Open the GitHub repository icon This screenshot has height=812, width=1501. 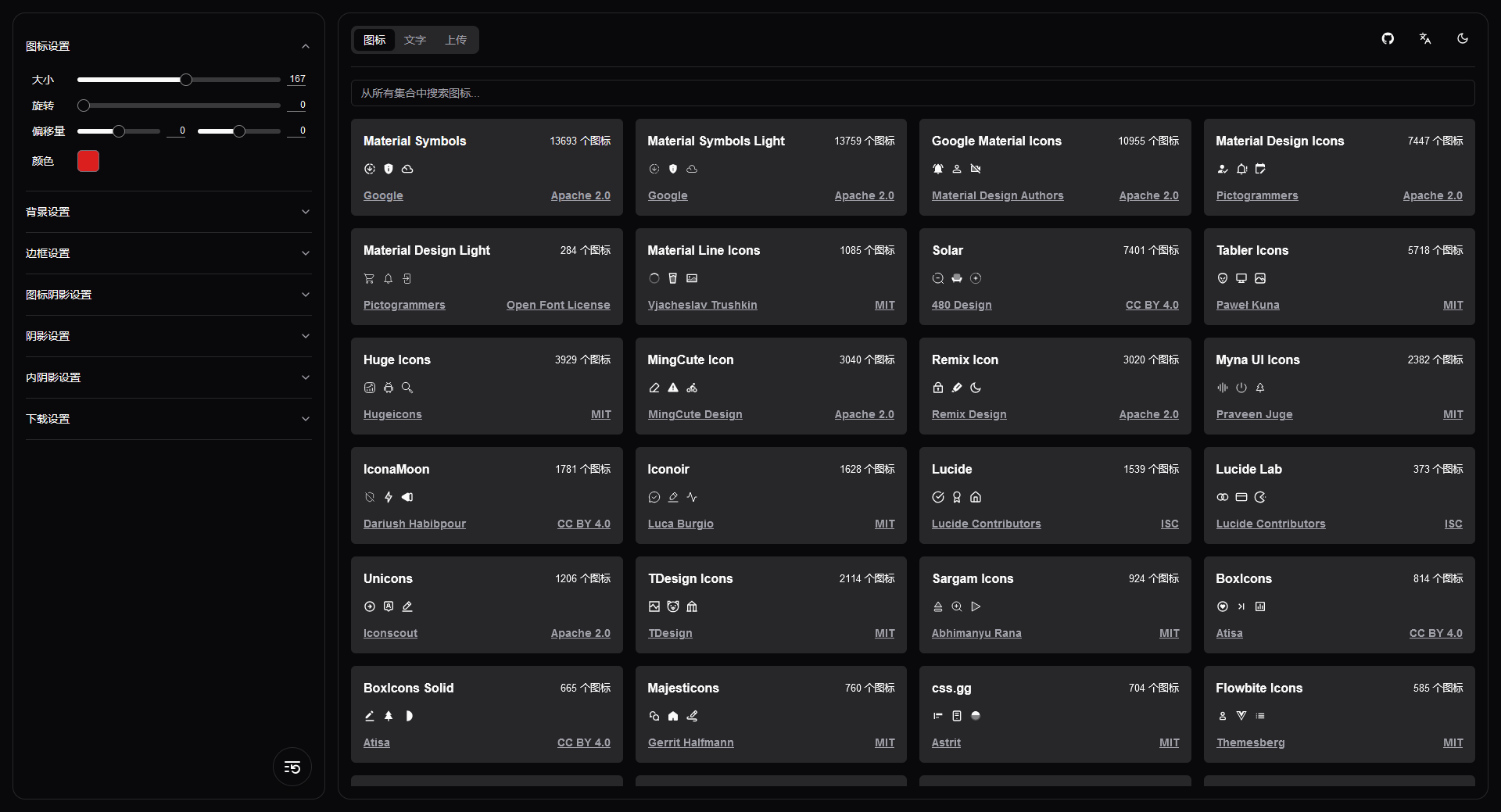tap(1388, 39)
